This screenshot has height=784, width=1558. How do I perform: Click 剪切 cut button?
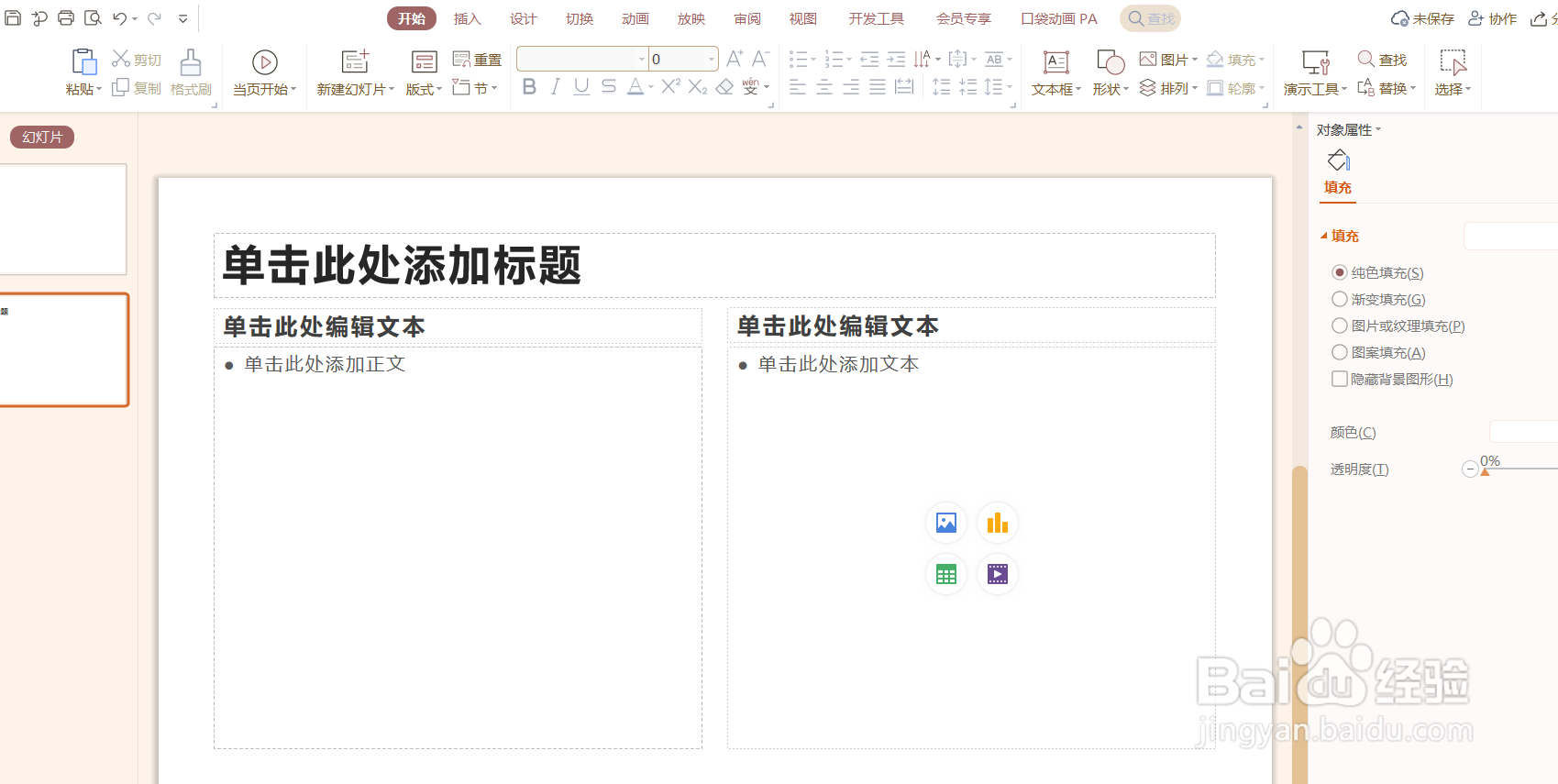coord(137,60)
